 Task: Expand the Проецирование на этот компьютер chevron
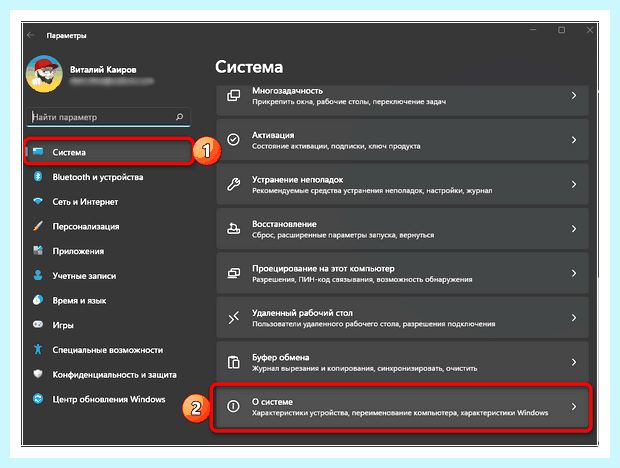click(x=573, y=273)
